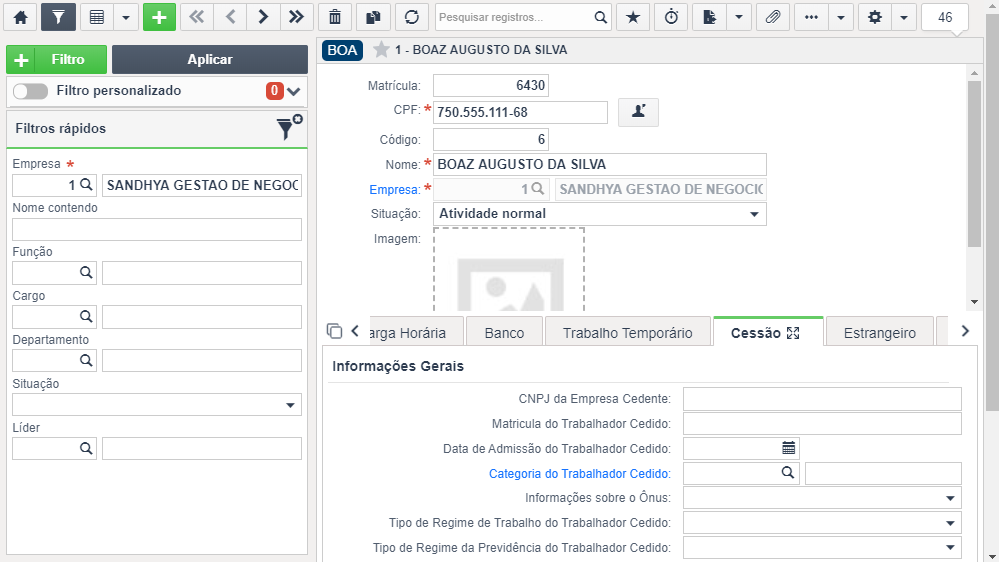Open the grid view options dropdown arrow
Screen dimensions: 999x562
(126, 17)
